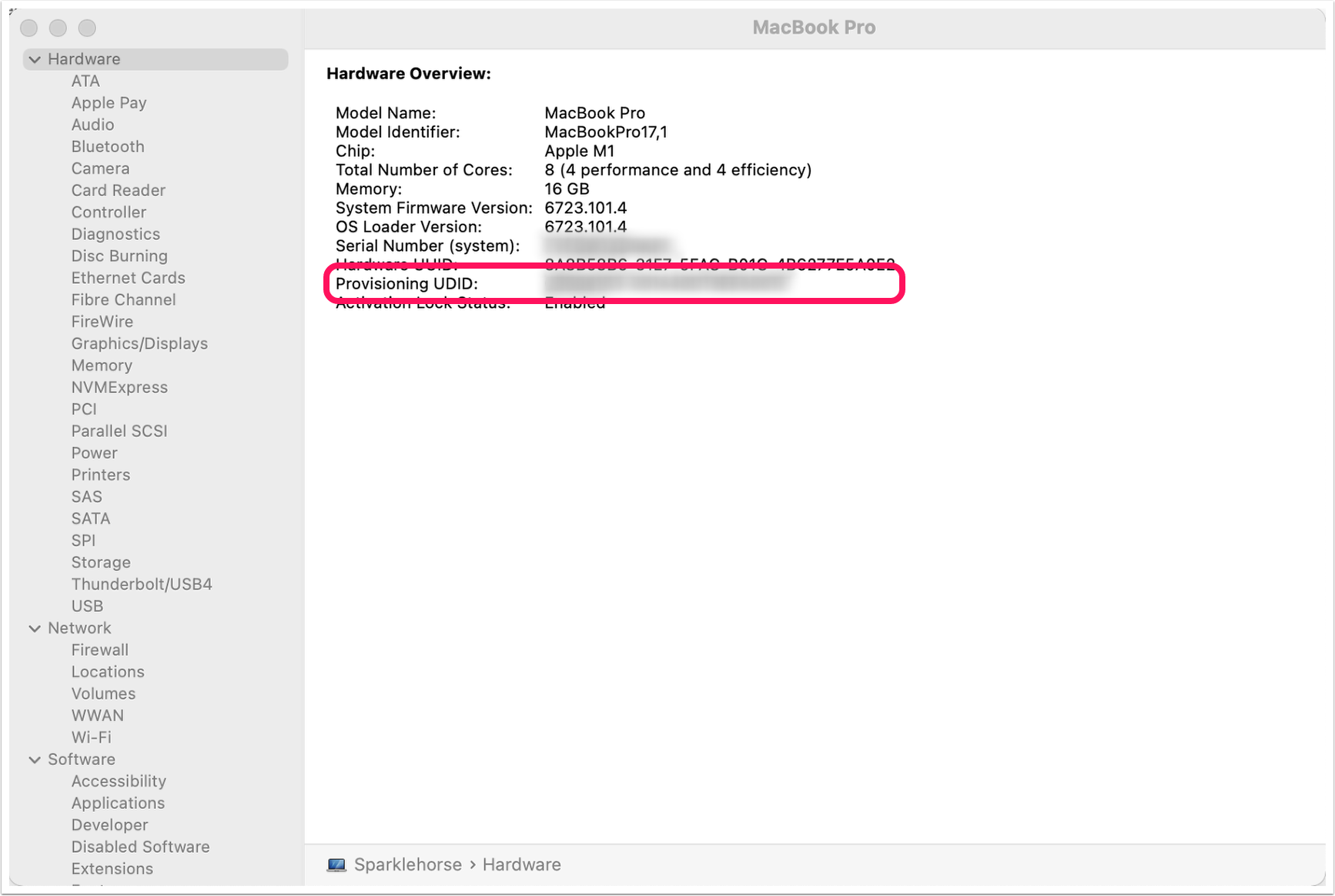Viewport: 1335px width, 896px height.
Task: Select PCI in the sidebar
Action: coord(84,410)
